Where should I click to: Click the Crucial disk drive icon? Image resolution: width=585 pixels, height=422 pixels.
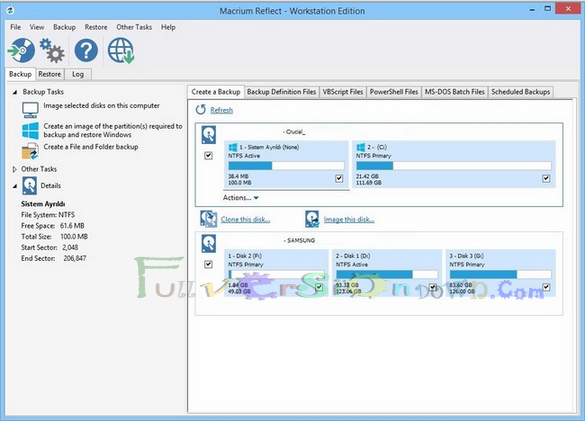pyautogui.click(x=209, y=135)
